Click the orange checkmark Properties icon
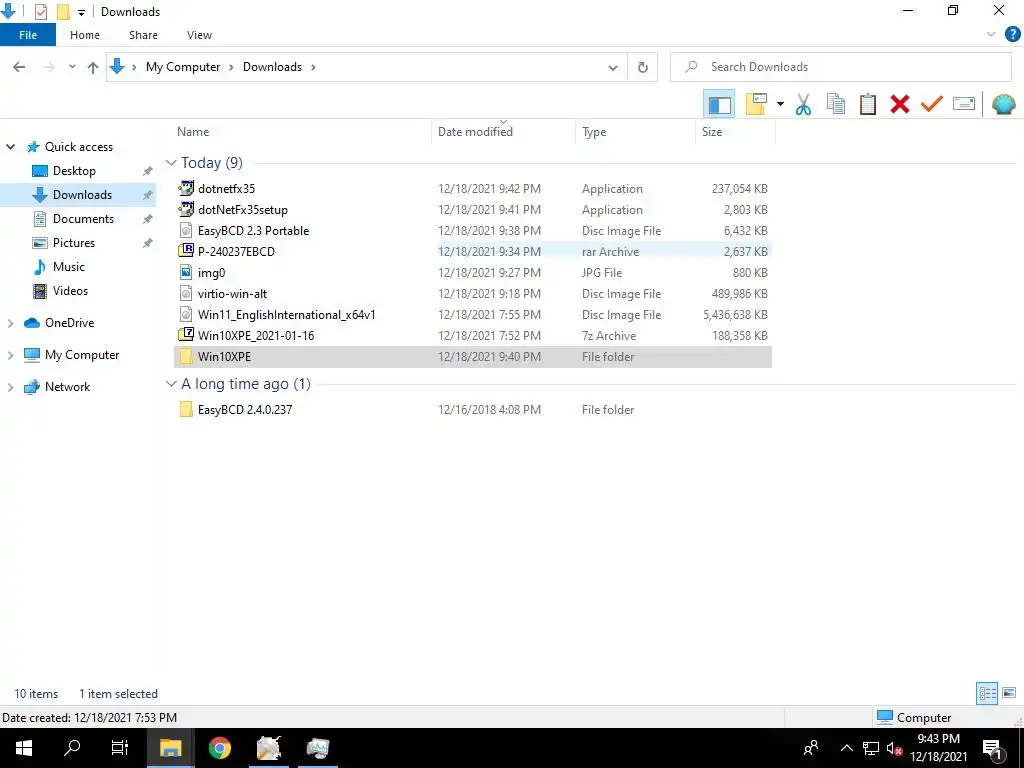 (931, 104)
